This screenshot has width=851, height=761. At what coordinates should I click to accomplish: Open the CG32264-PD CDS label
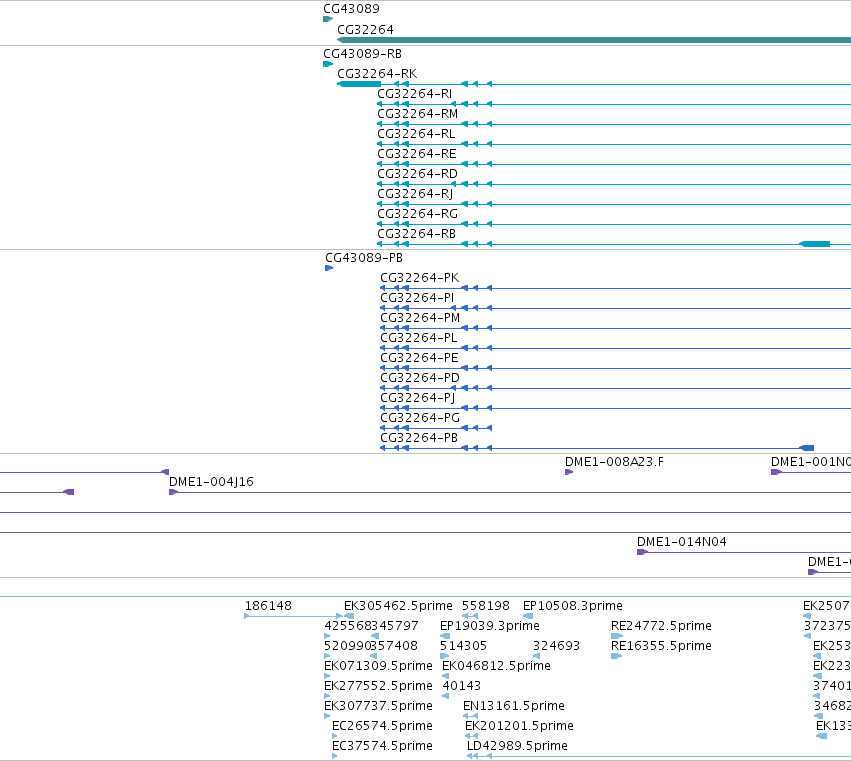point(420,378)
